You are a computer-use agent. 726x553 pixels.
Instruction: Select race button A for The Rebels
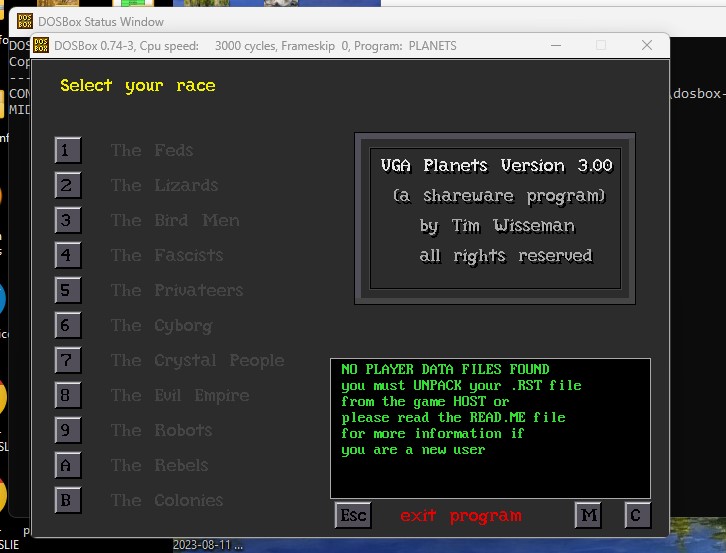point(68,465)
